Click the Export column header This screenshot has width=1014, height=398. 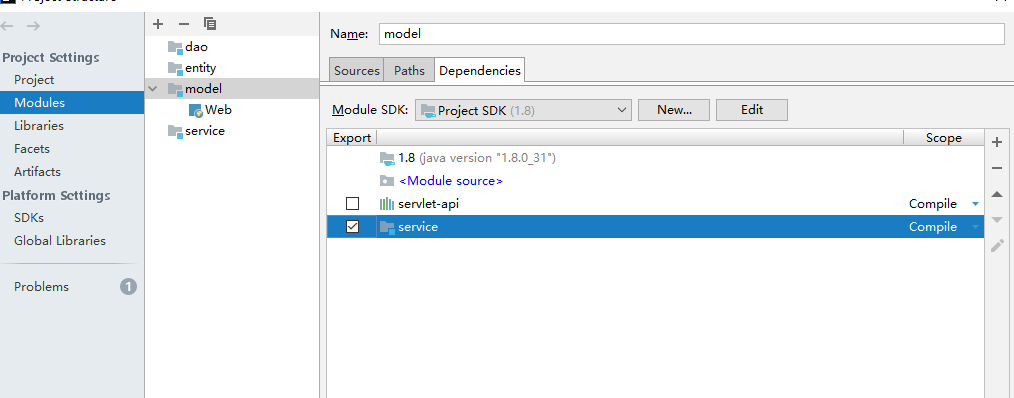pos(352,138)
